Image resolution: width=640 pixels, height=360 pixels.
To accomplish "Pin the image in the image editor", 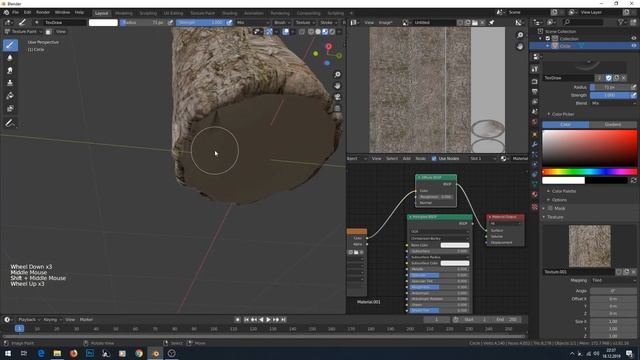I will click(x=492, y=22).
